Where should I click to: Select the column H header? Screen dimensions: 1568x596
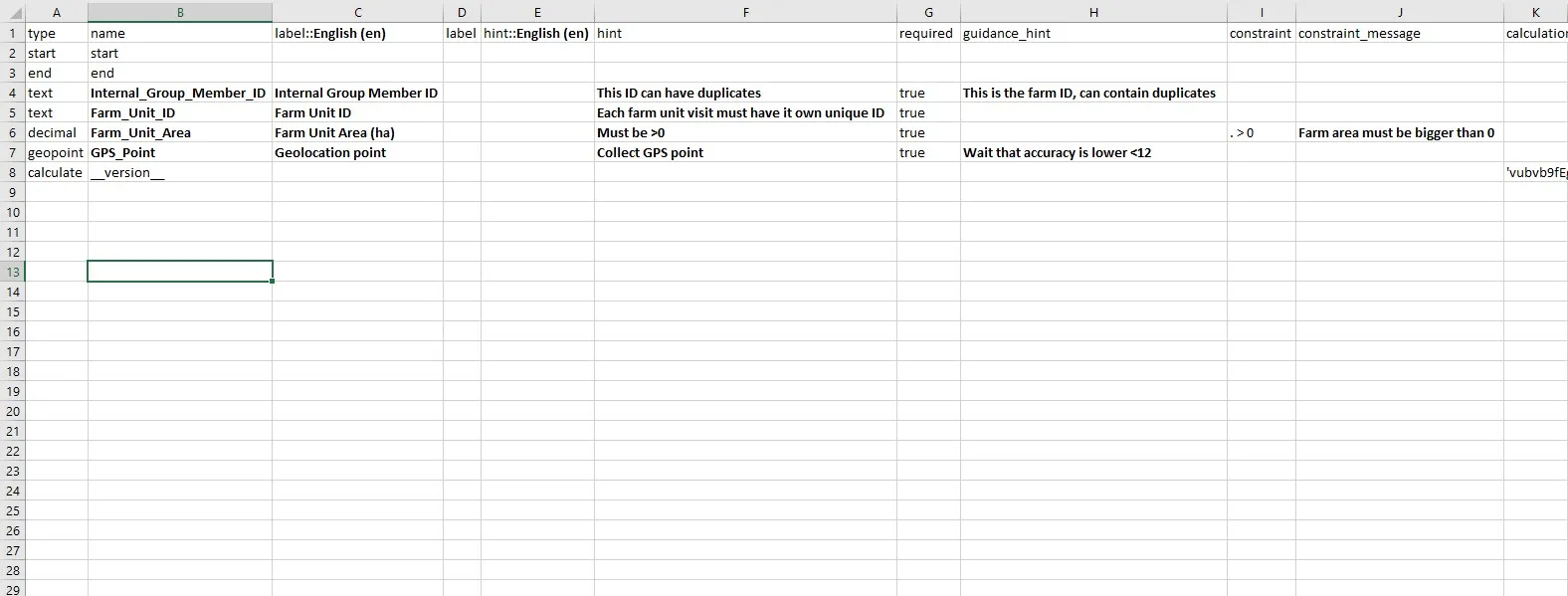tap(1093, 13)
